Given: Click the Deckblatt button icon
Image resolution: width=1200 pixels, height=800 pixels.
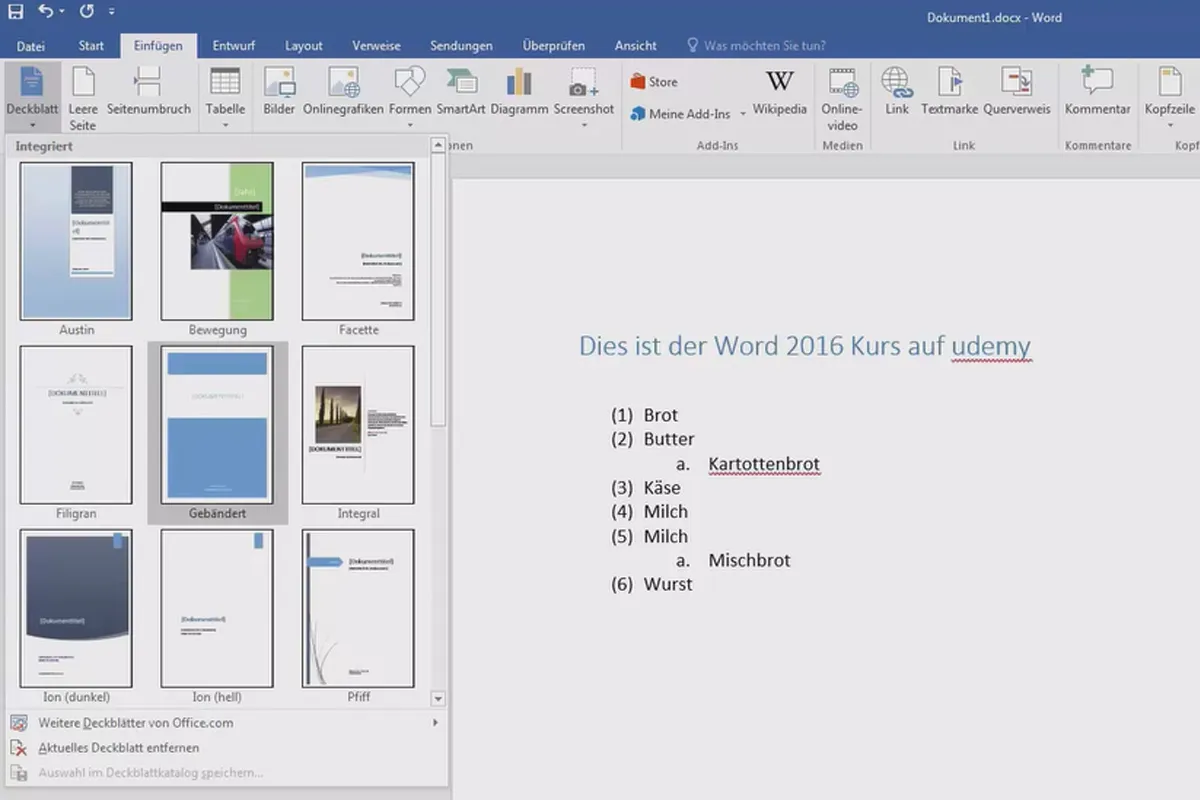Looking at the screenshot, I should pyautogui.click(x=32, y=82).
